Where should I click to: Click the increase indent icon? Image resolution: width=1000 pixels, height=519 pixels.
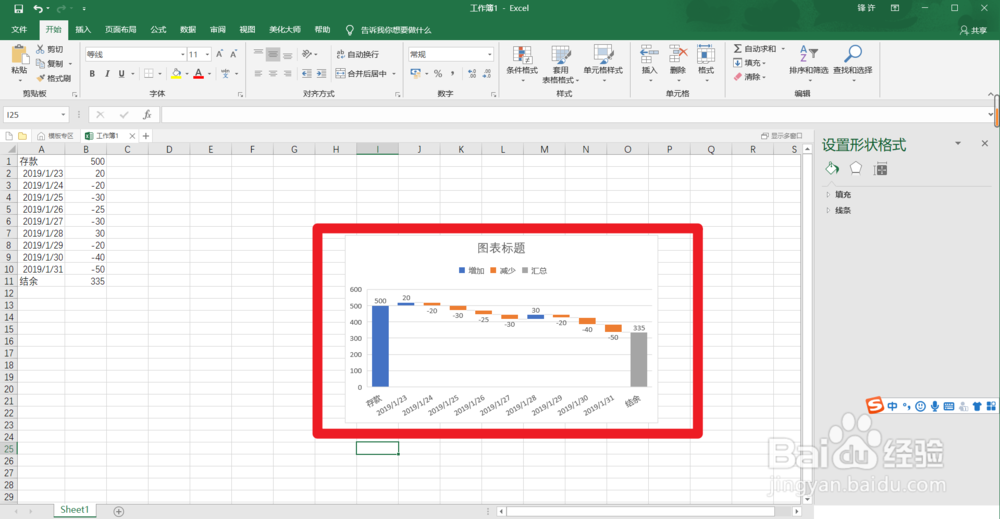click(x=321, y=74)
